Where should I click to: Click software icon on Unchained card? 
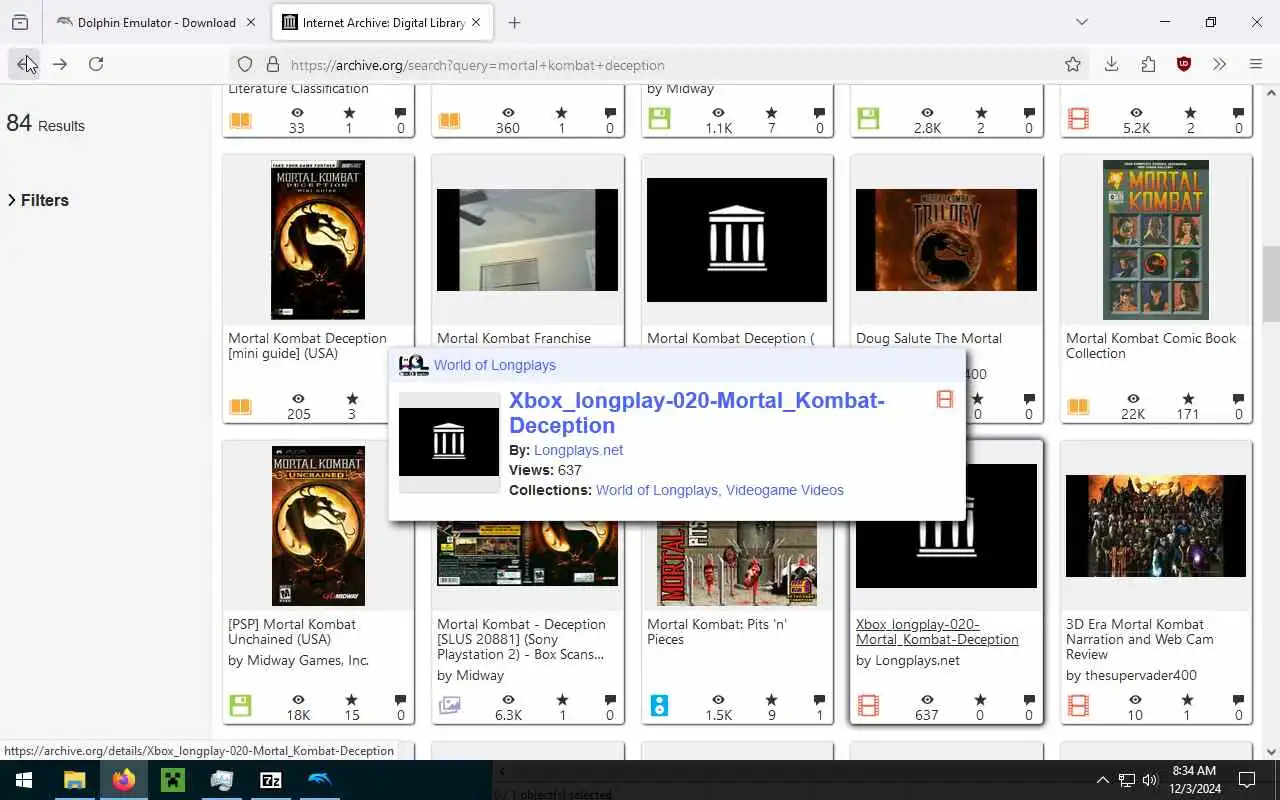pos(240,706)
